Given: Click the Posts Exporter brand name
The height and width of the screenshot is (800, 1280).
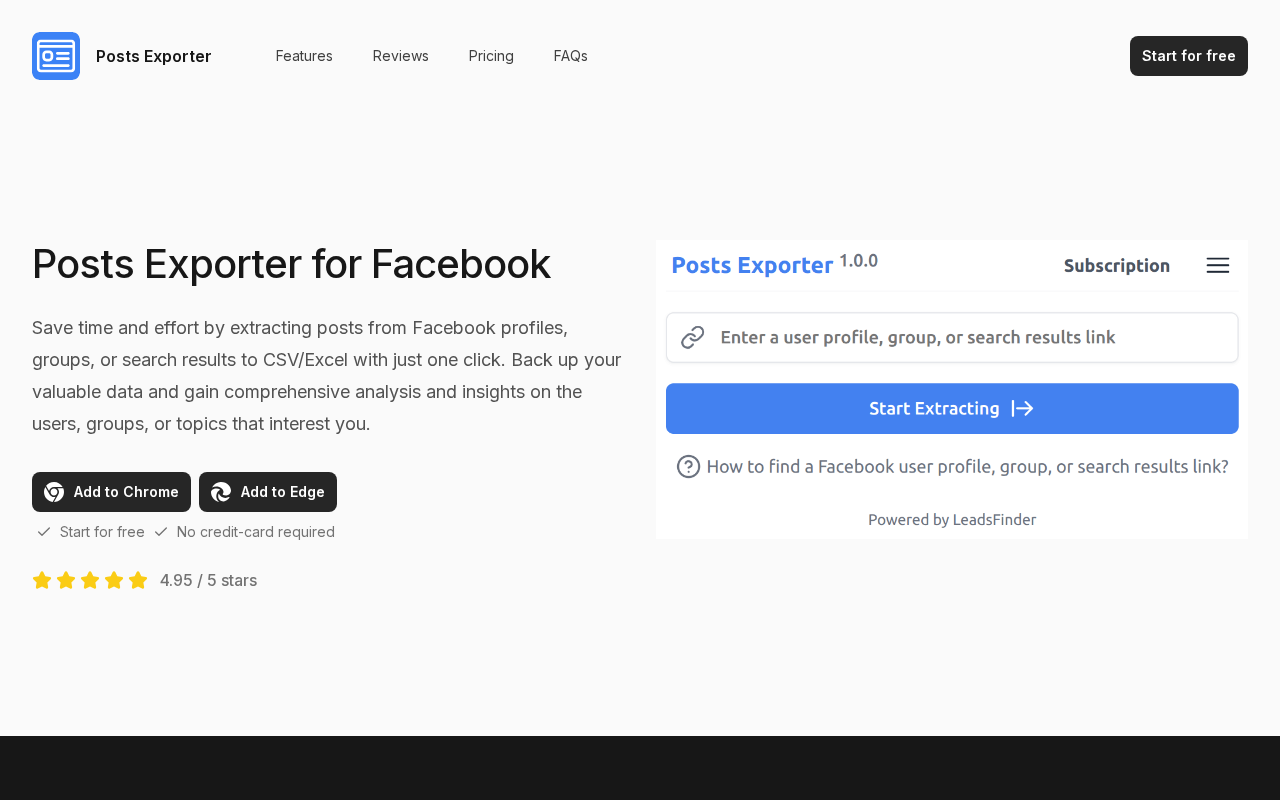Looking at the screenshot, I should (x=154, y=56).
